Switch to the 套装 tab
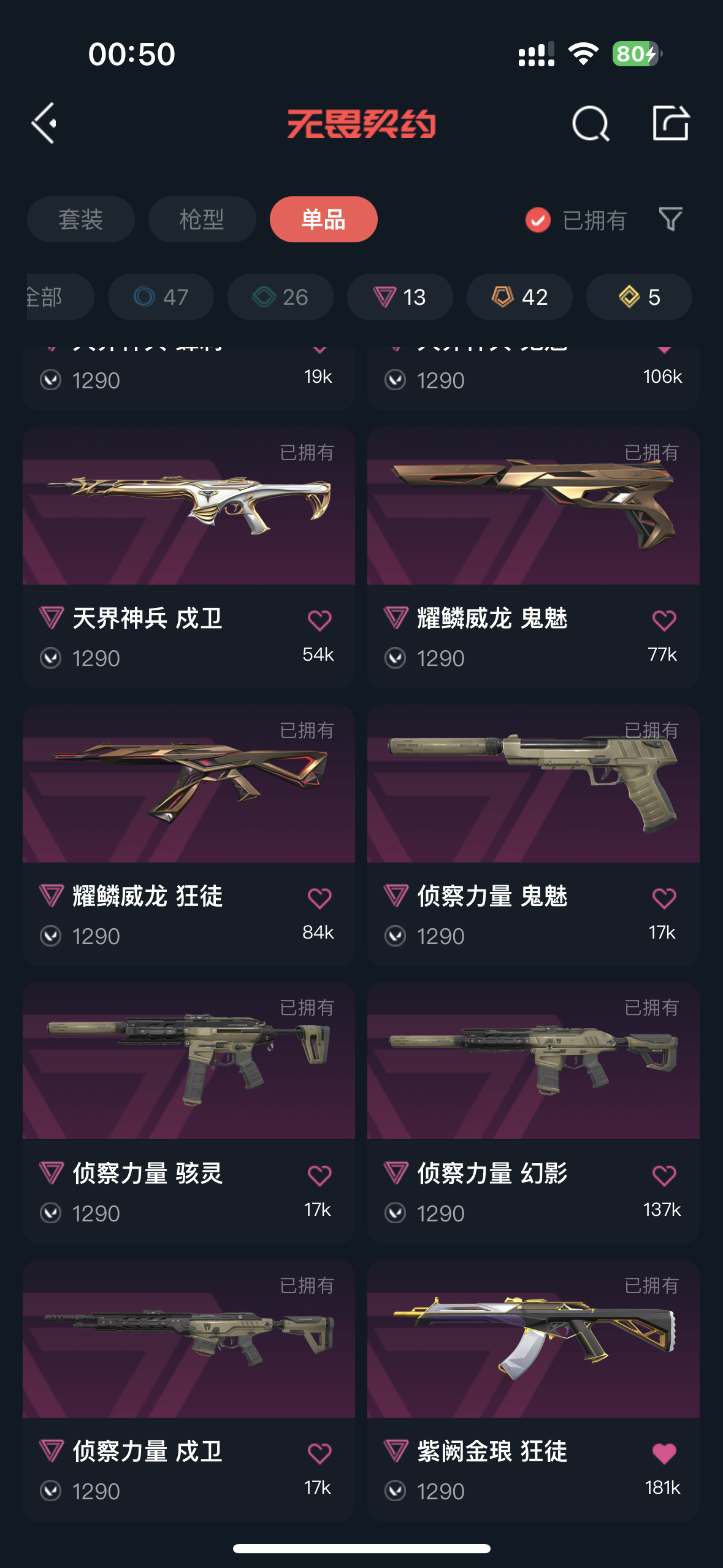Viewport: 723px width, 1568px height. pos(81,219)
